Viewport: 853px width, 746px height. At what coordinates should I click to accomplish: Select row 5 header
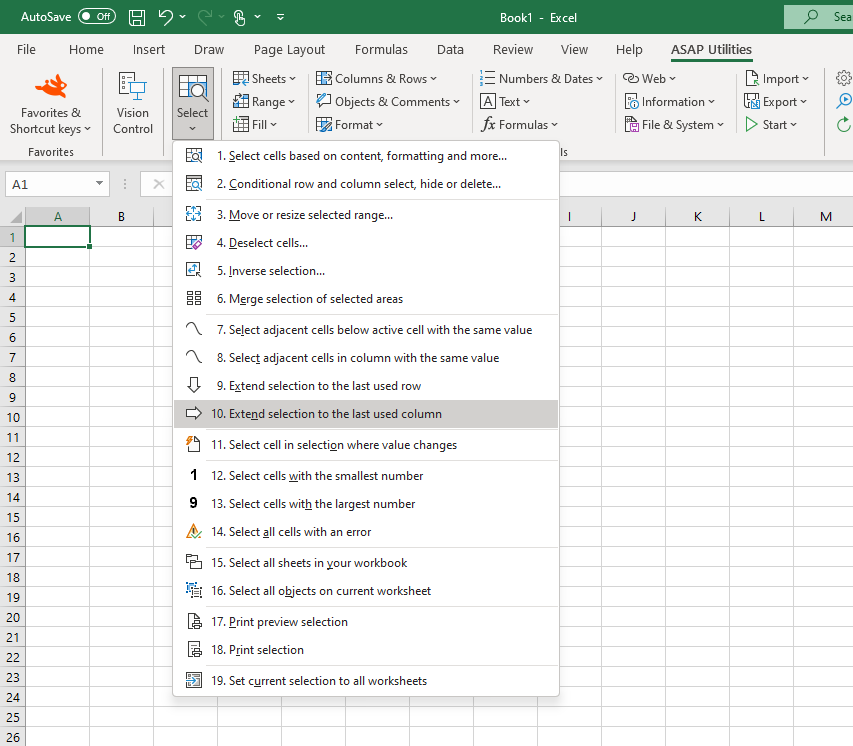[13, 317]
